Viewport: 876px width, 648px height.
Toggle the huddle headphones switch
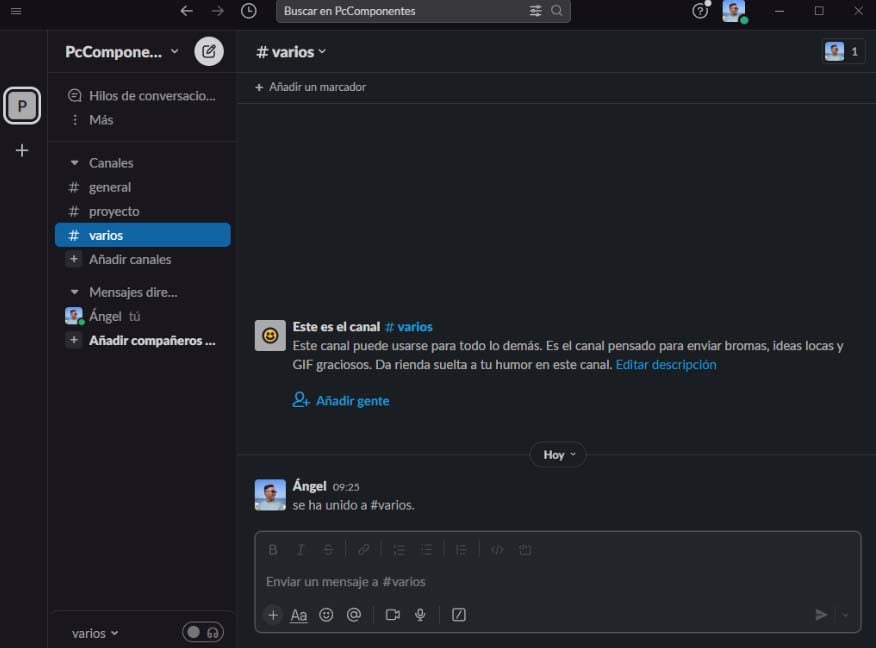pos(203,632)
